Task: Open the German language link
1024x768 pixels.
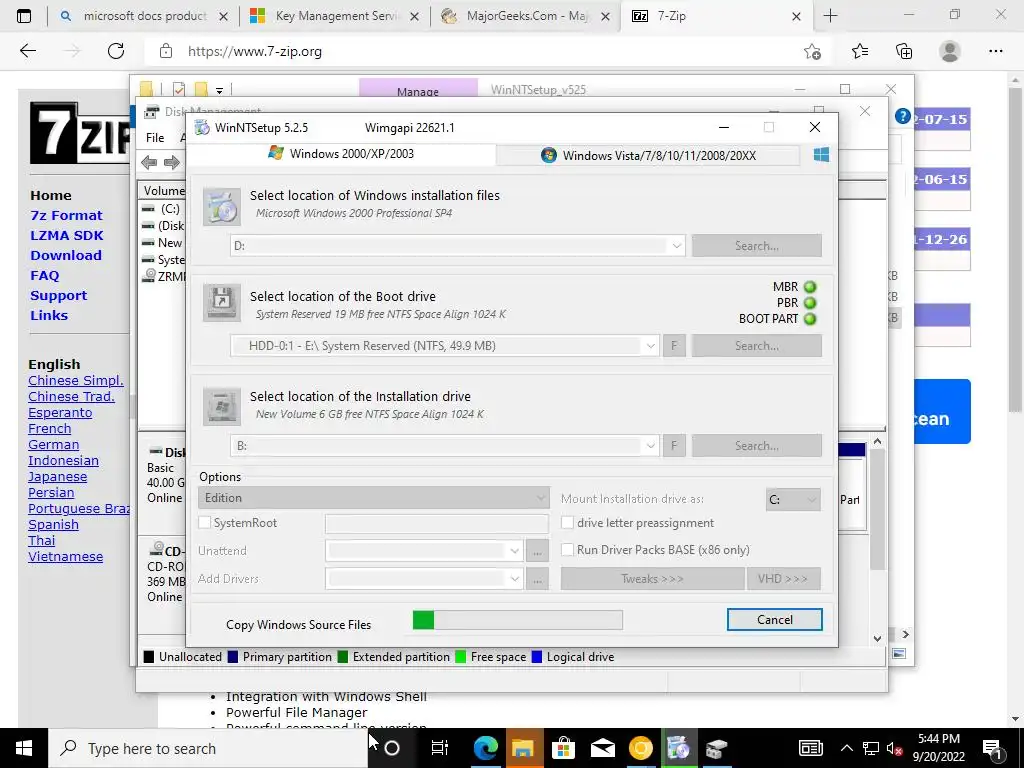Action: pos(54,445)
